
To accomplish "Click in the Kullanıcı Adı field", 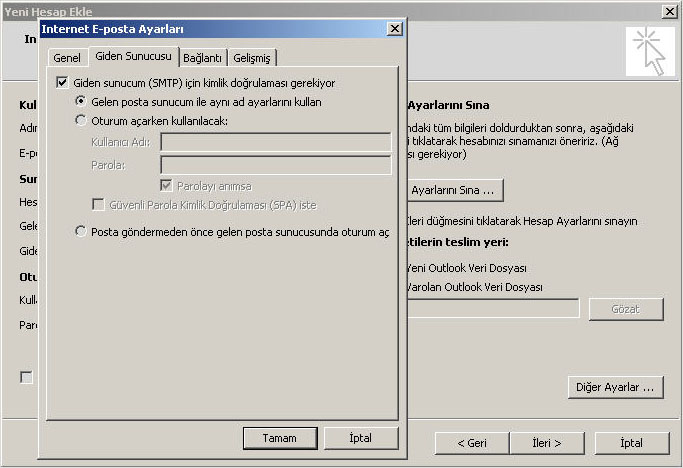I will pos(275,143).
